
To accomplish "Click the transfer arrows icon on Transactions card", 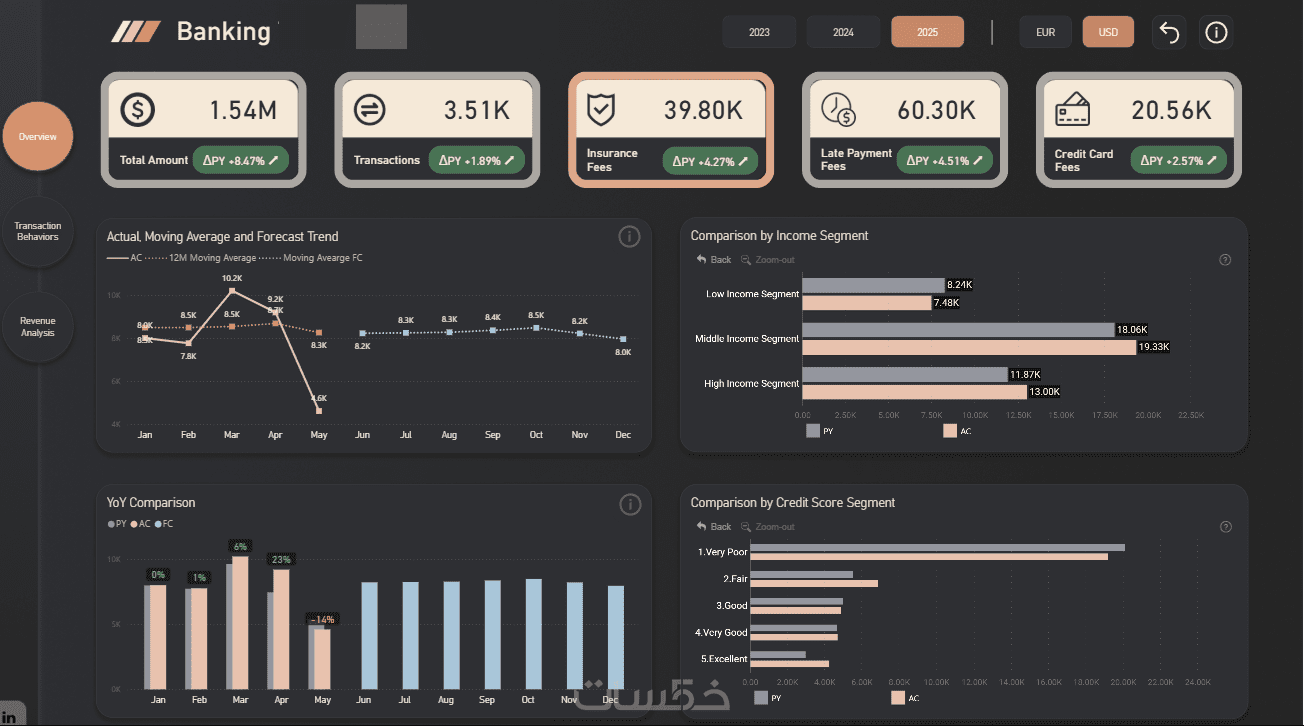I will pyautogui.click(x=370, y=109).
